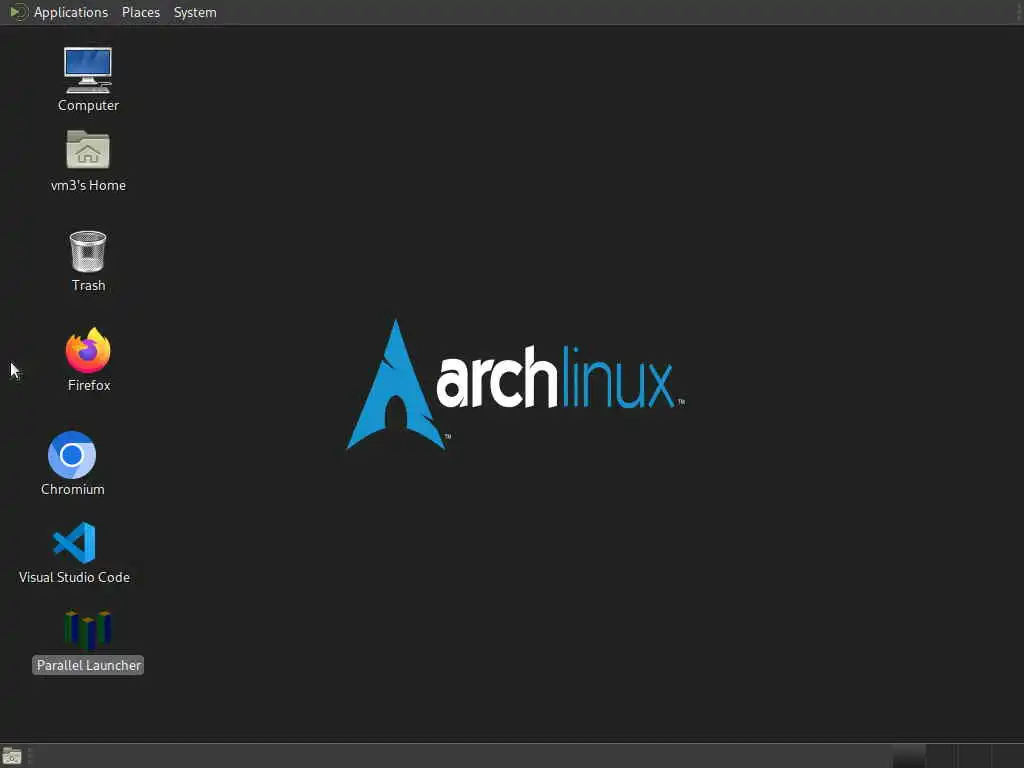Image resolution: width=1024 pixels, height=768 pixels.
Task: Click the "vm3's Home" label text
Action: click(x=88, y=185)
